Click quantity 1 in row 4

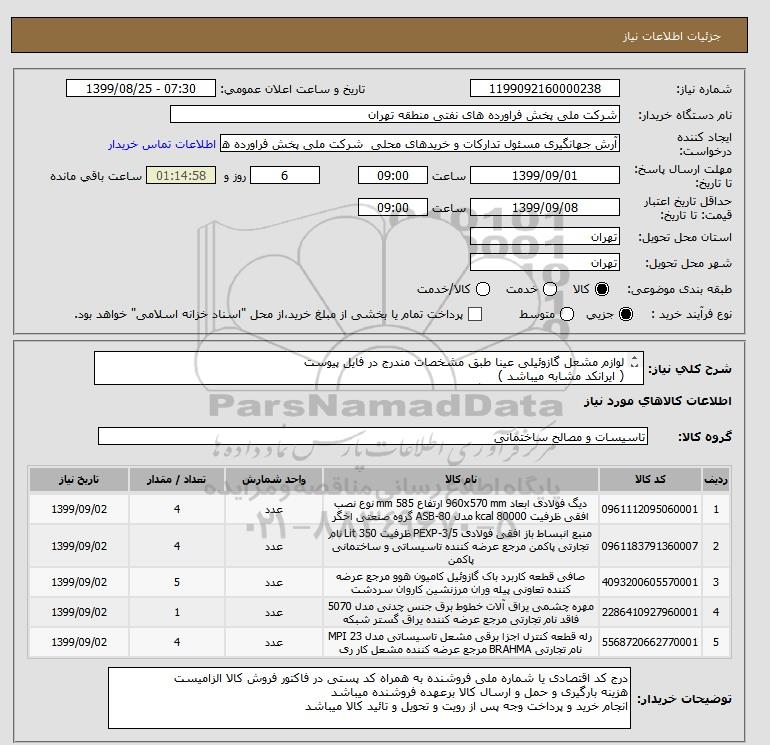(x=177, y=612)
